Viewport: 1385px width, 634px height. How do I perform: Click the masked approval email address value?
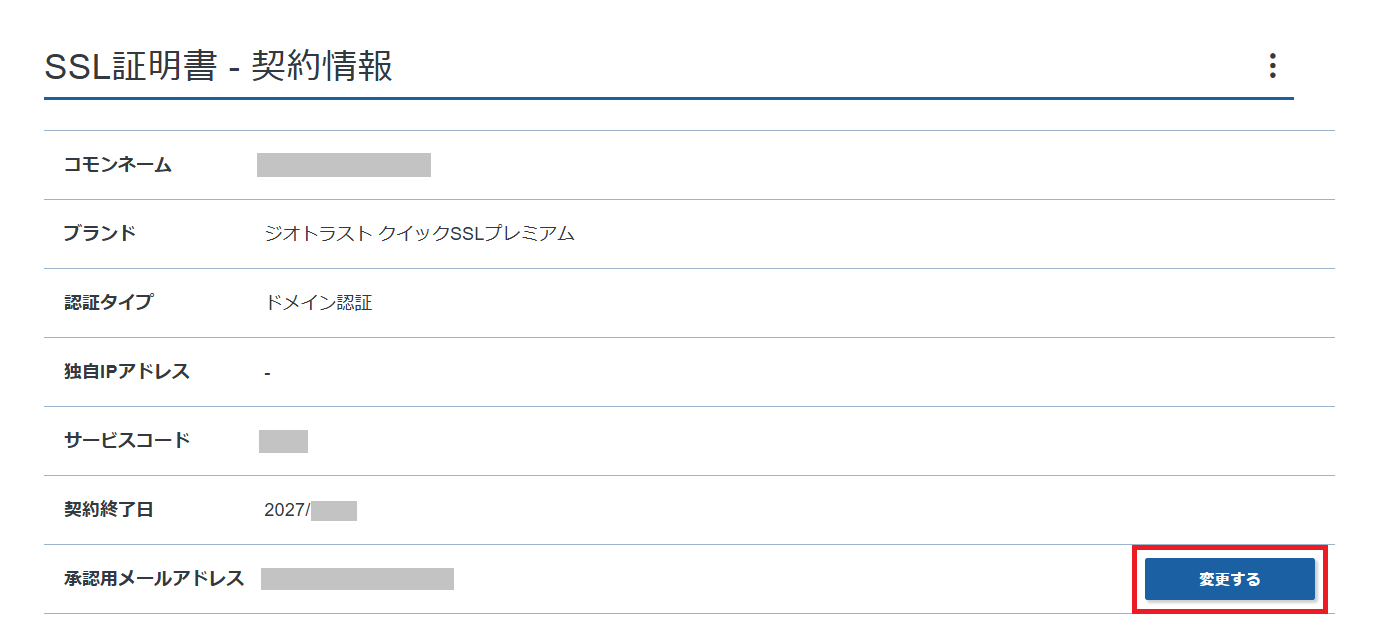click(x=357, y=579)
